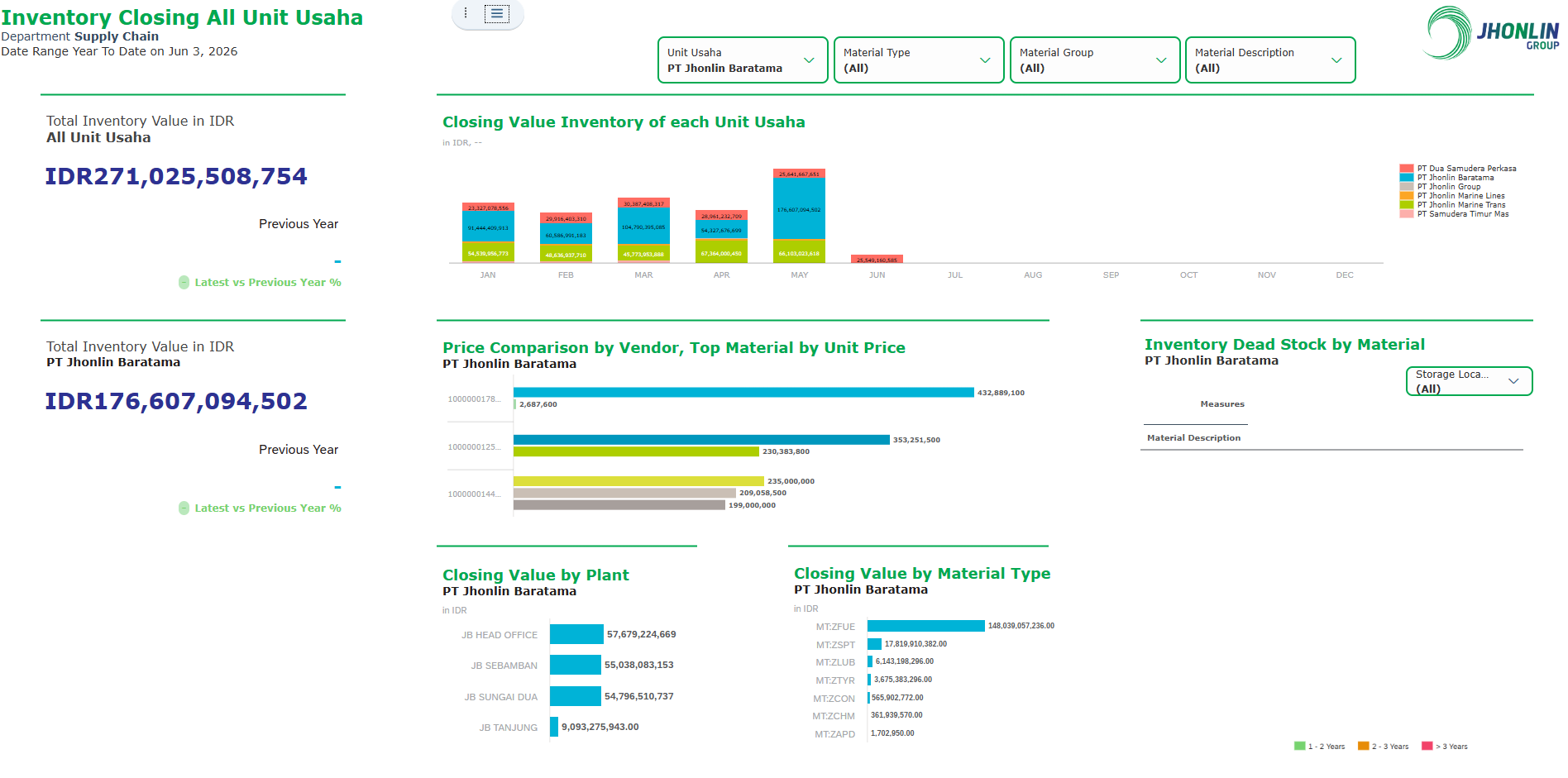Click the JB SEBAMBAN bar
The image size is (1568, 778).
(x=576, y=665)
